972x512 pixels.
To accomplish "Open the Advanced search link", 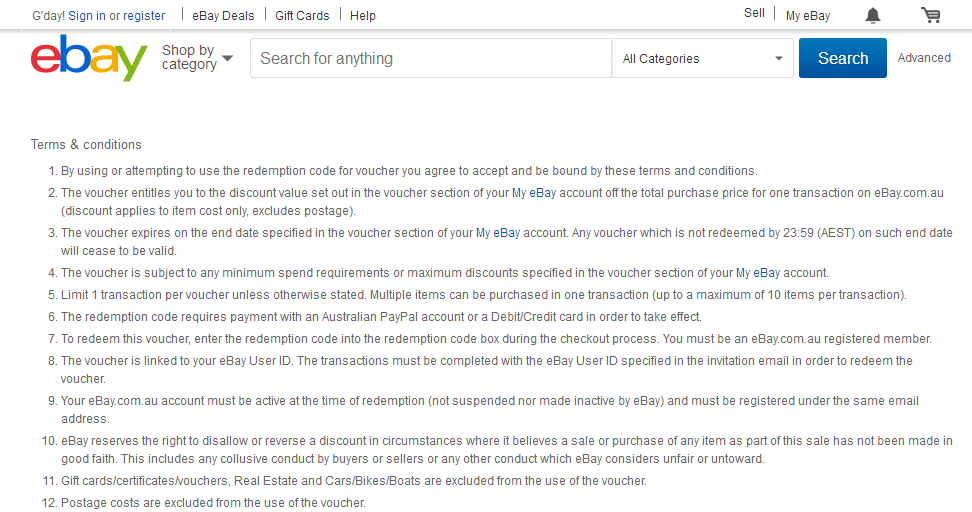I will [x=924, y=58].
